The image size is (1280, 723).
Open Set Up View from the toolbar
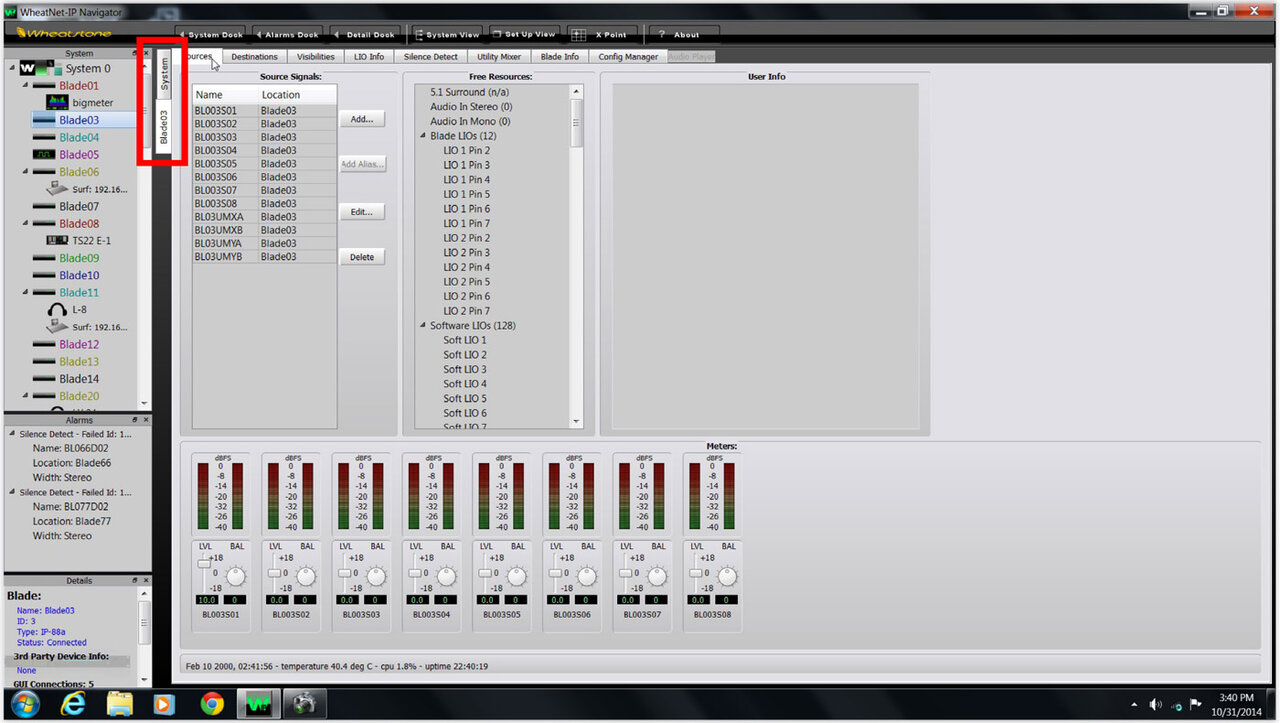(x=524, y=34)
